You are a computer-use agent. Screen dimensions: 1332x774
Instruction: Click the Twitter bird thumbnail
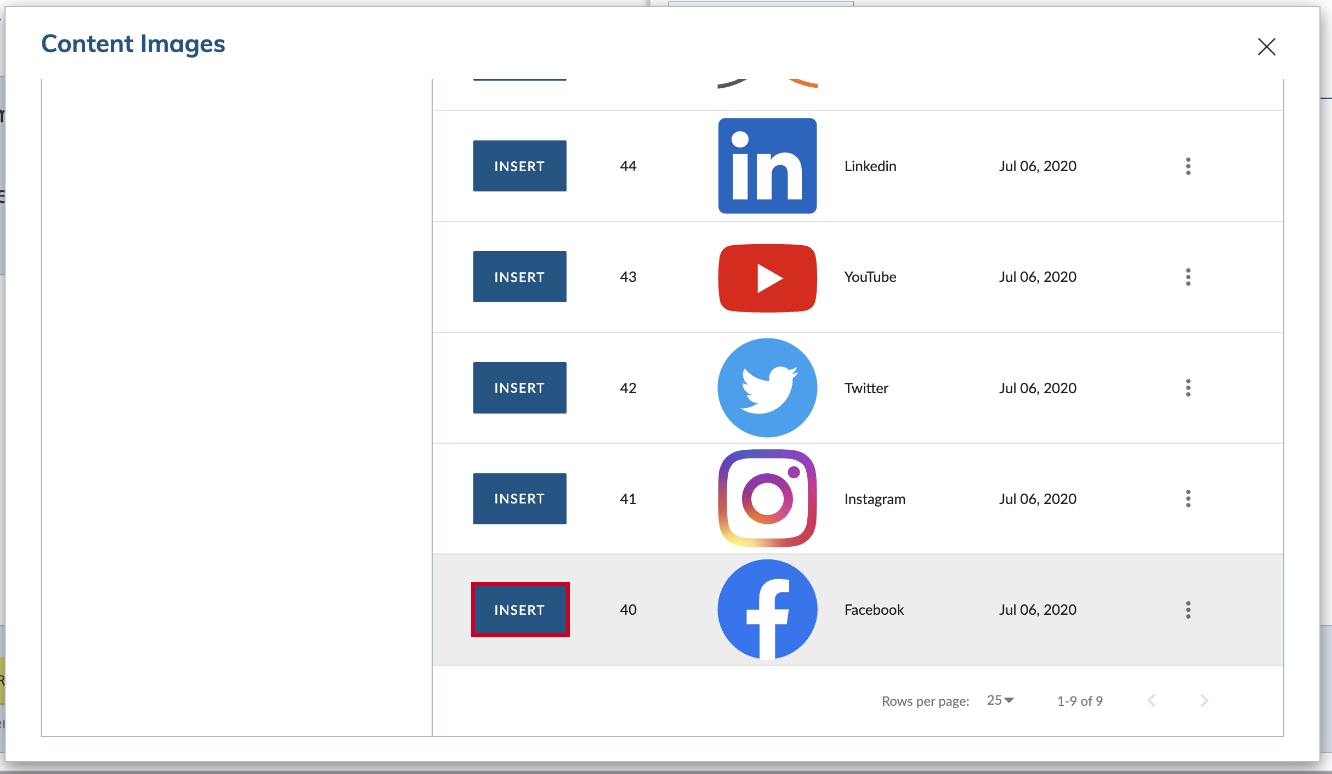point(767,388)
